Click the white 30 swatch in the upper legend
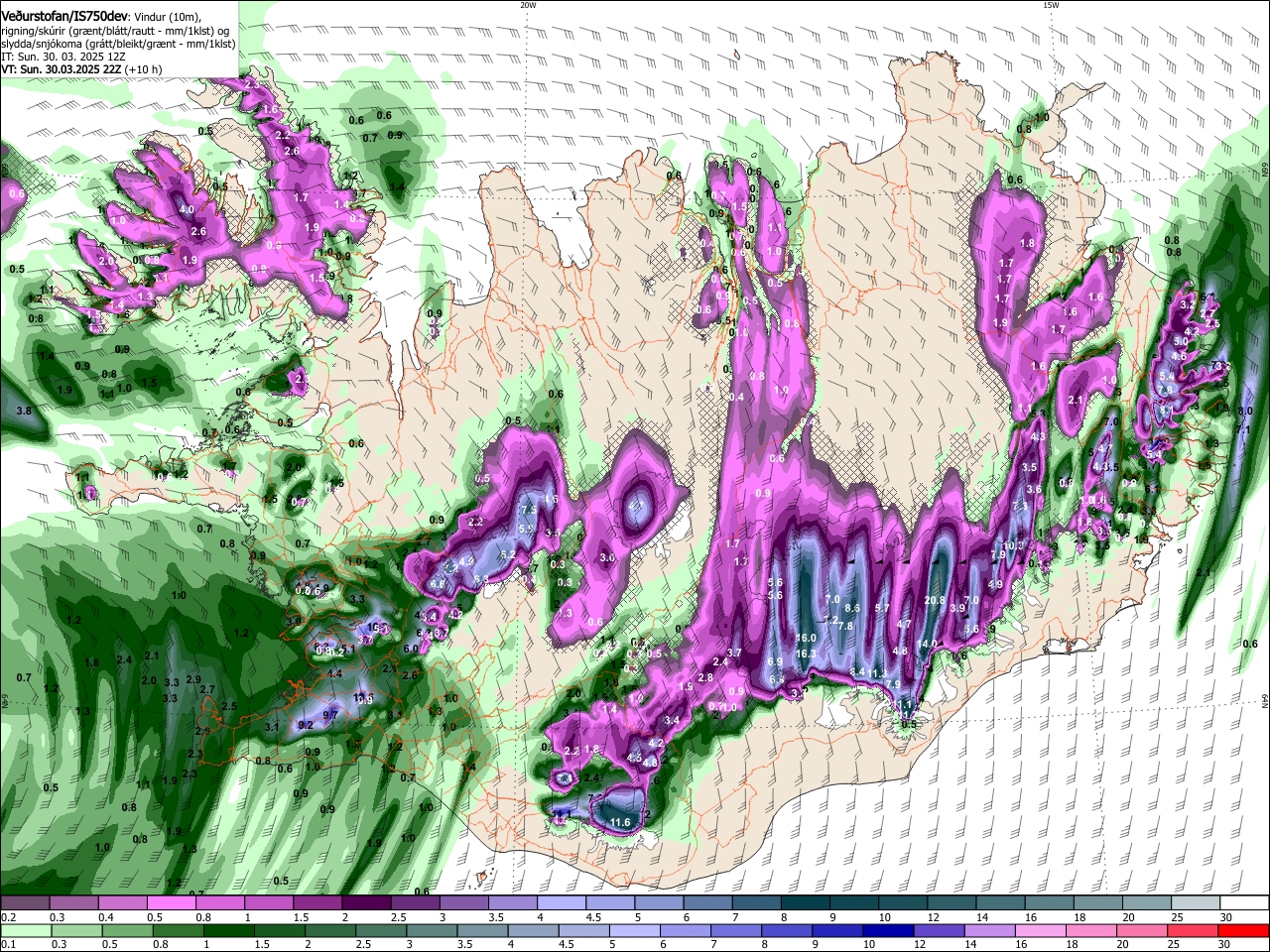The image size is (1270, 952). click(1245, 903)
